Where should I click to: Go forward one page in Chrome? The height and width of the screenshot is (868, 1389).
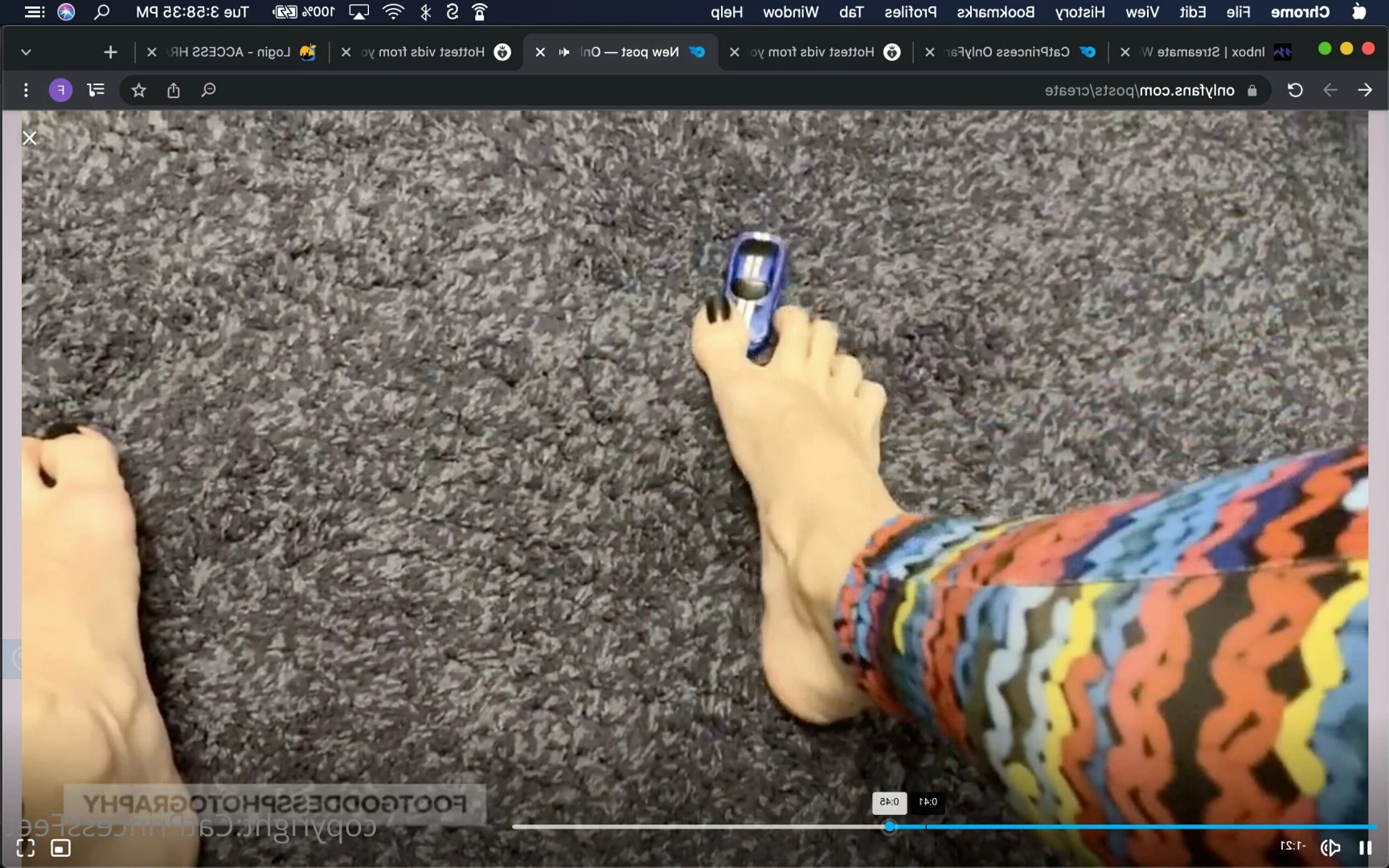tap(1330, 90)
